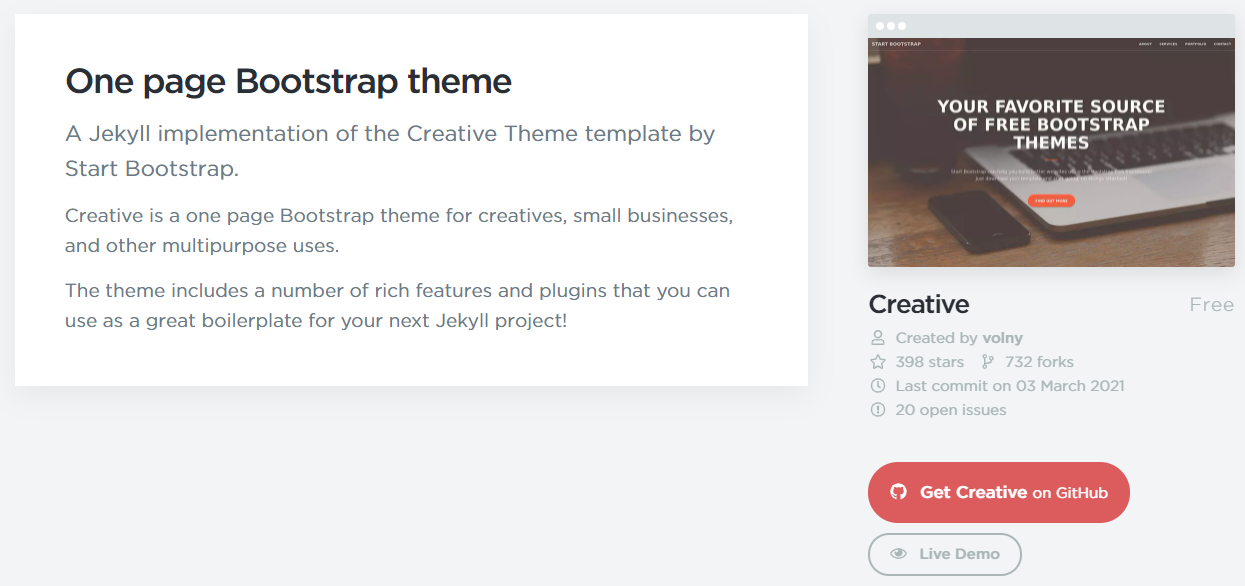Click Start Bootstrap brand in preview navbar
1245x586 pixels.
click(x=896, y=44)
